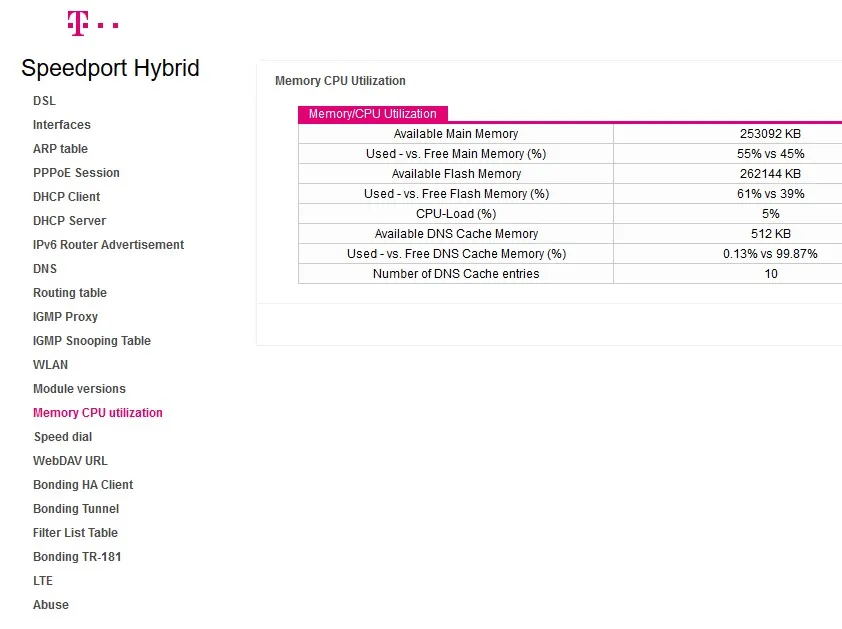Go to ARP table

[x=60, y=149]
